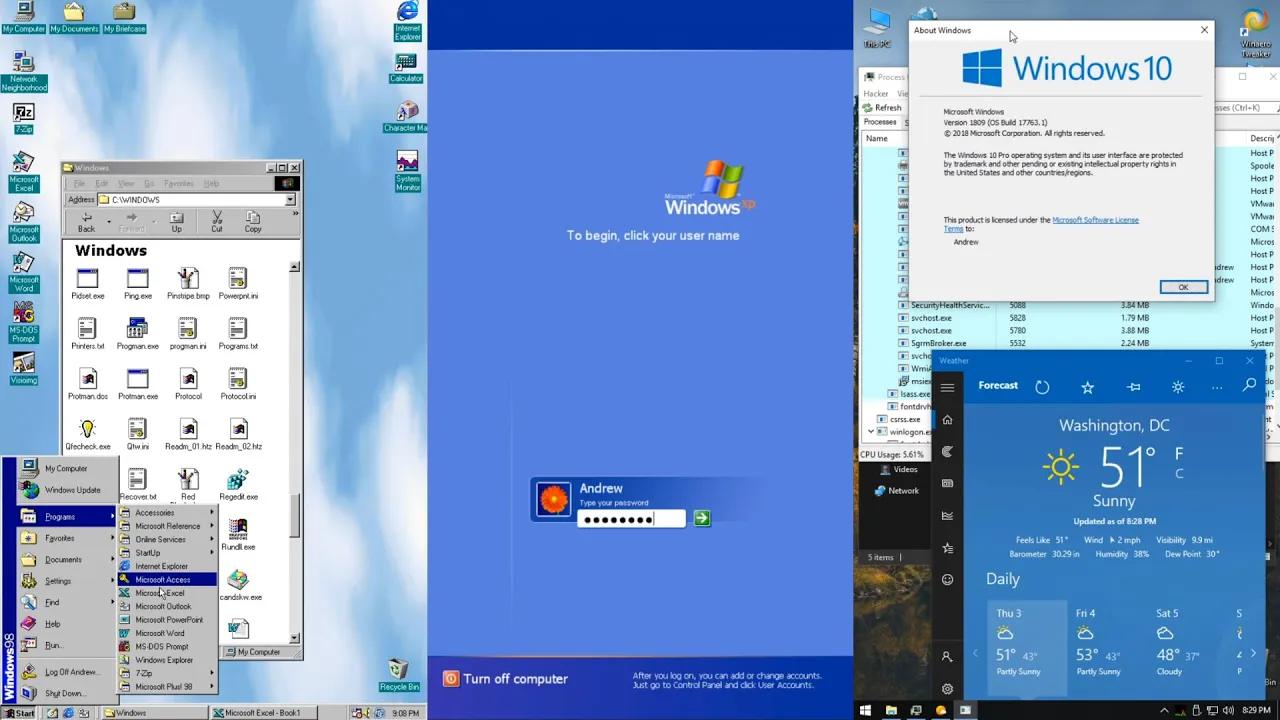The height and width of the screenshot is (720, 1280).
Task: Click the Windows folder vertical scrollbar down arrow
Action: [x=294, y=637]
